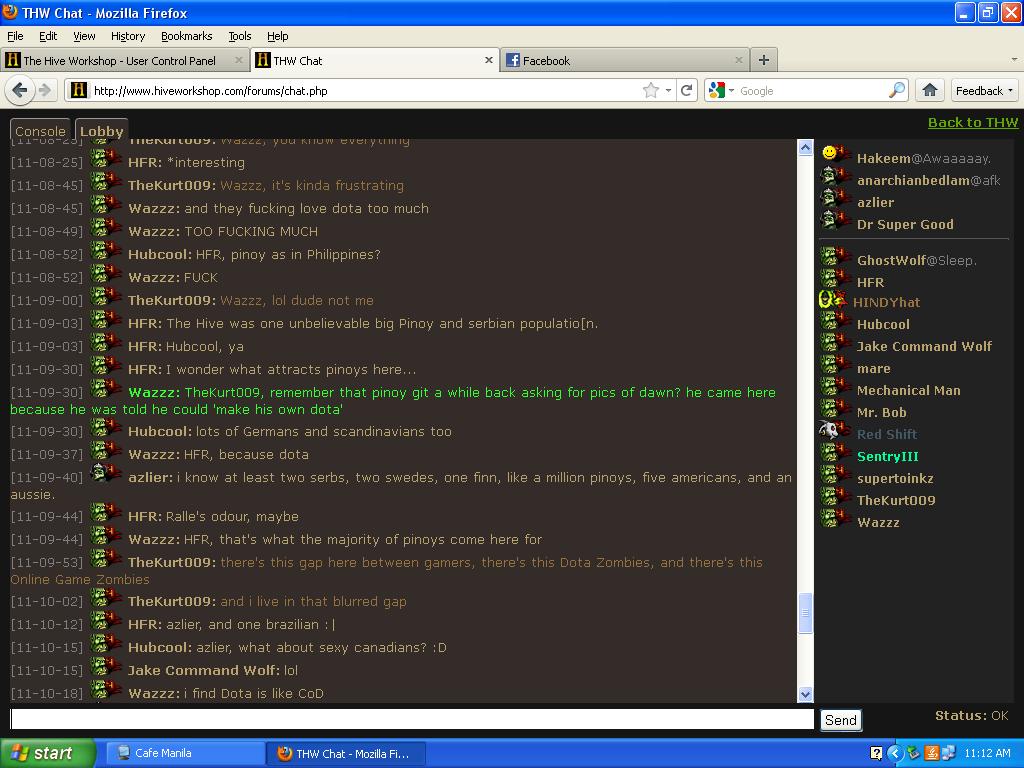1024x768 pixels.
Task: Close the Facebook tab
Action: pyautogui.click(x=739, y=60)
